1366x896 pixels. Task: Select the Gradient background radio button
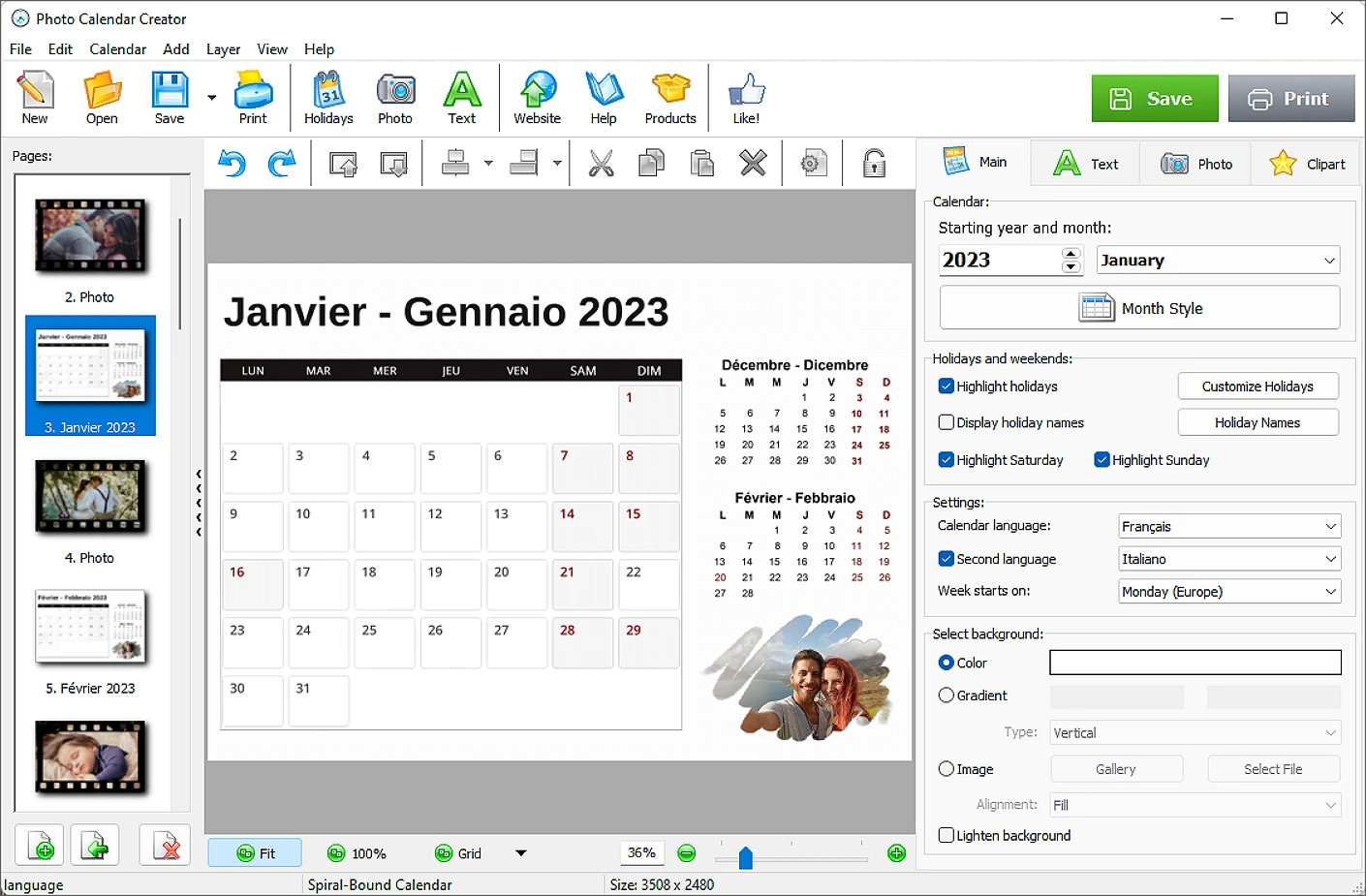tap(947, 695)
